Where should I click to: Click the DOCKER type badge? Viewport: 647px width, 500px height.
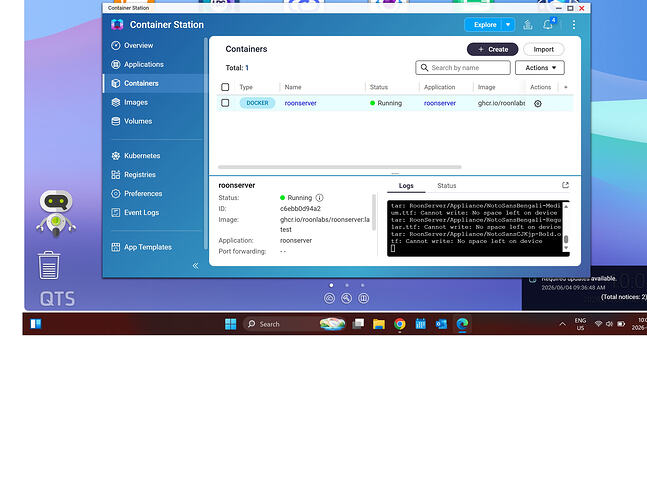pyautogui.click(x=257, y=103)
